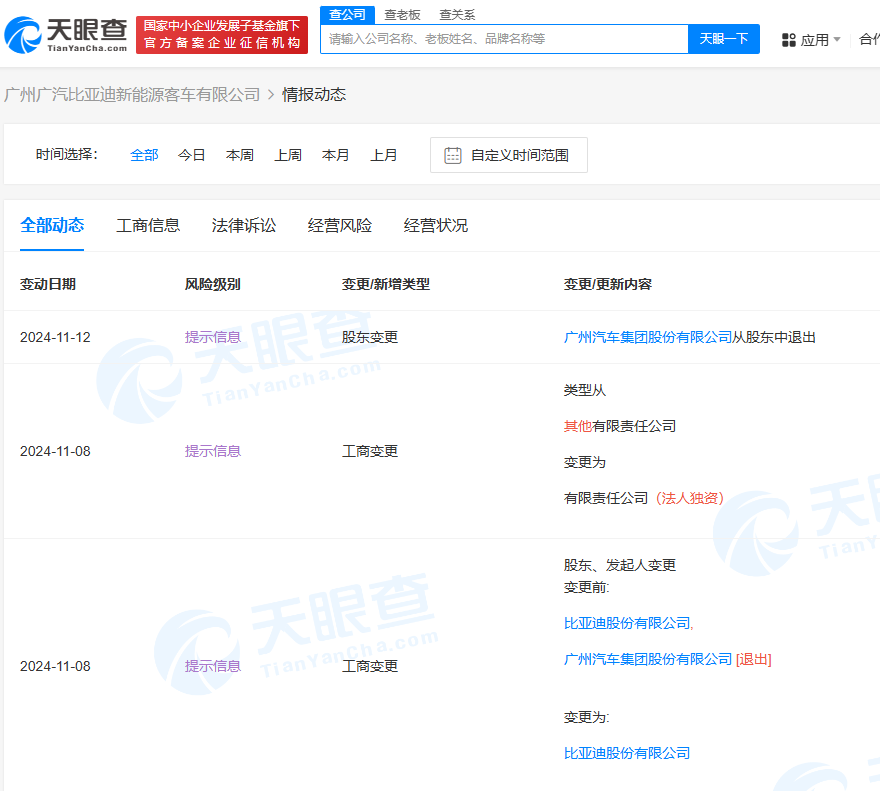Click the 应用 menu label
The height and width of the screenshot is (791, 880).
(x=815, y=40)
